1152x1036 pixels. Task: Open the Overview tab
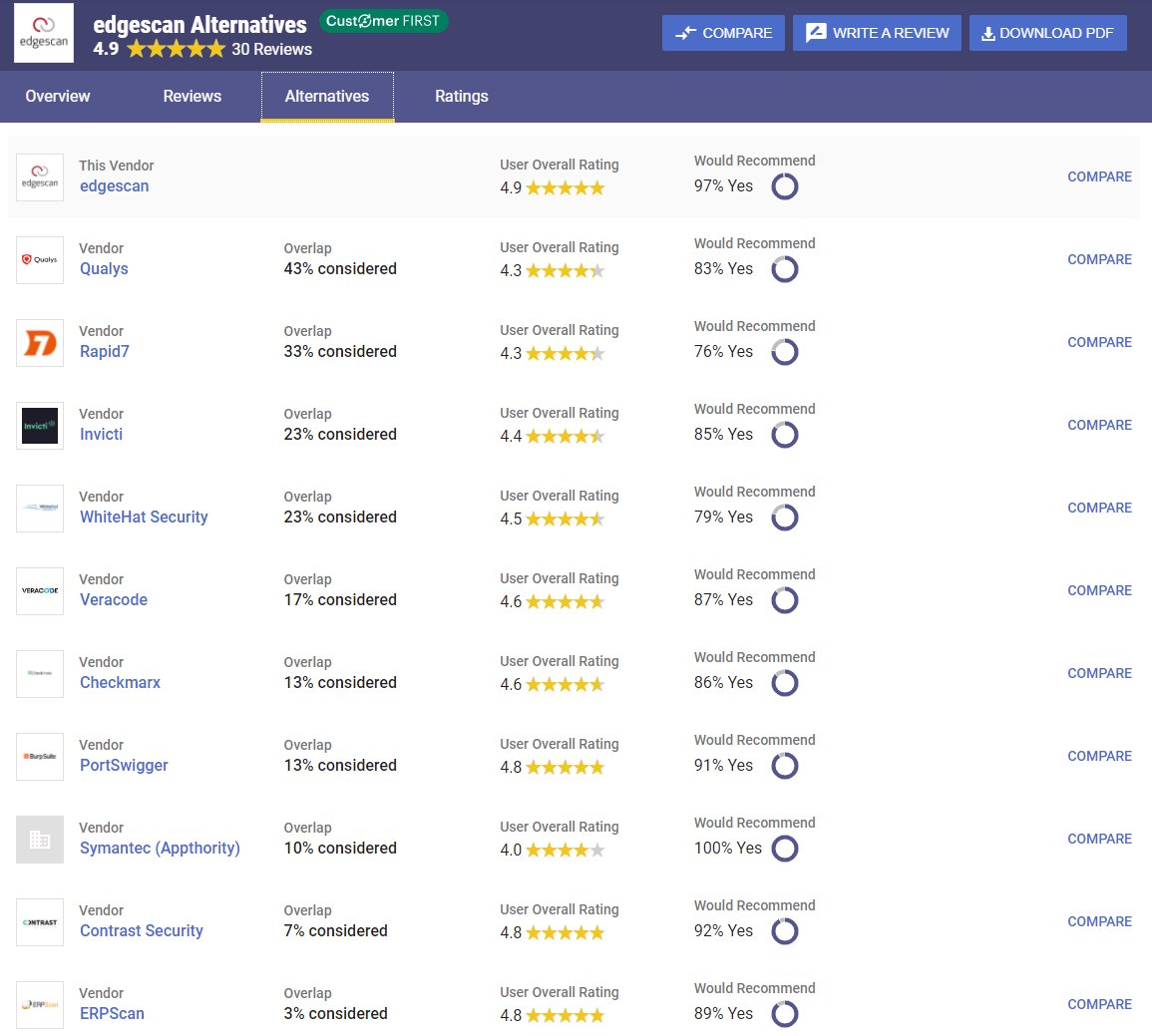[x=57, y=96]
